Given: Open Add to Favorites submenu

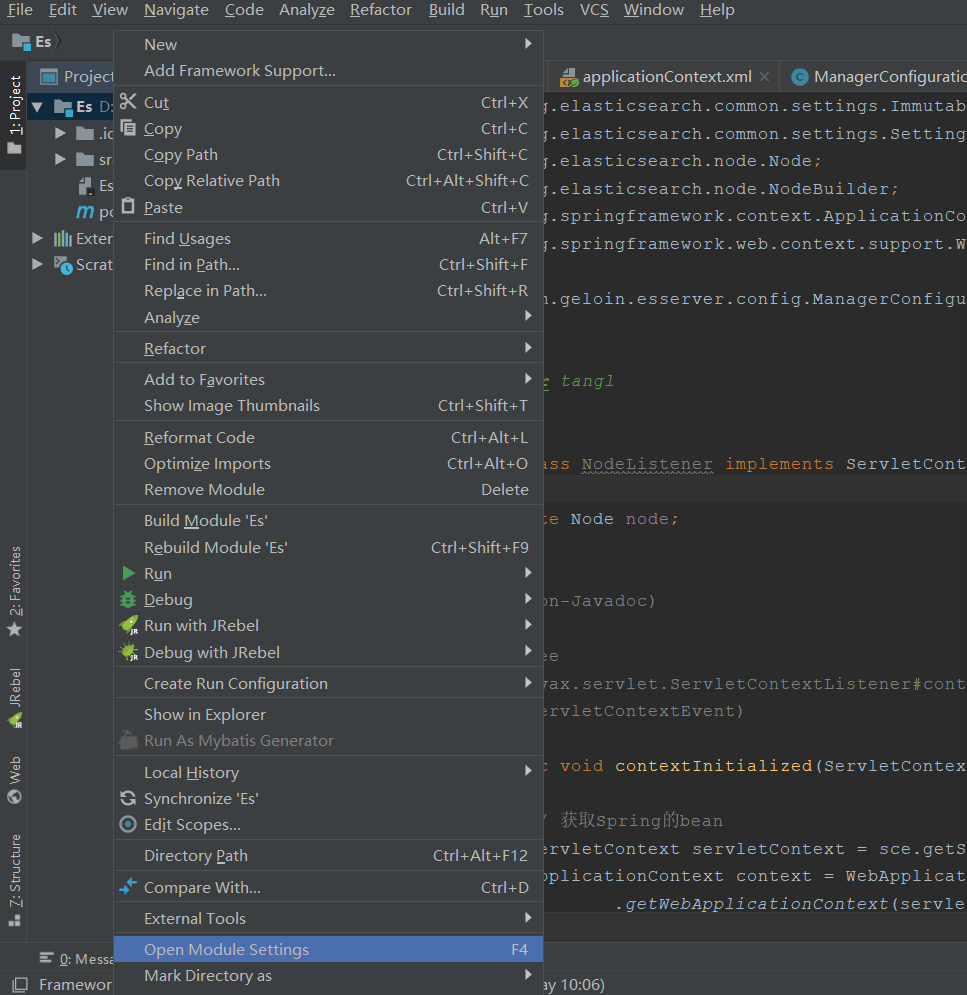Looking at the screenshot, I should [328, 379].
